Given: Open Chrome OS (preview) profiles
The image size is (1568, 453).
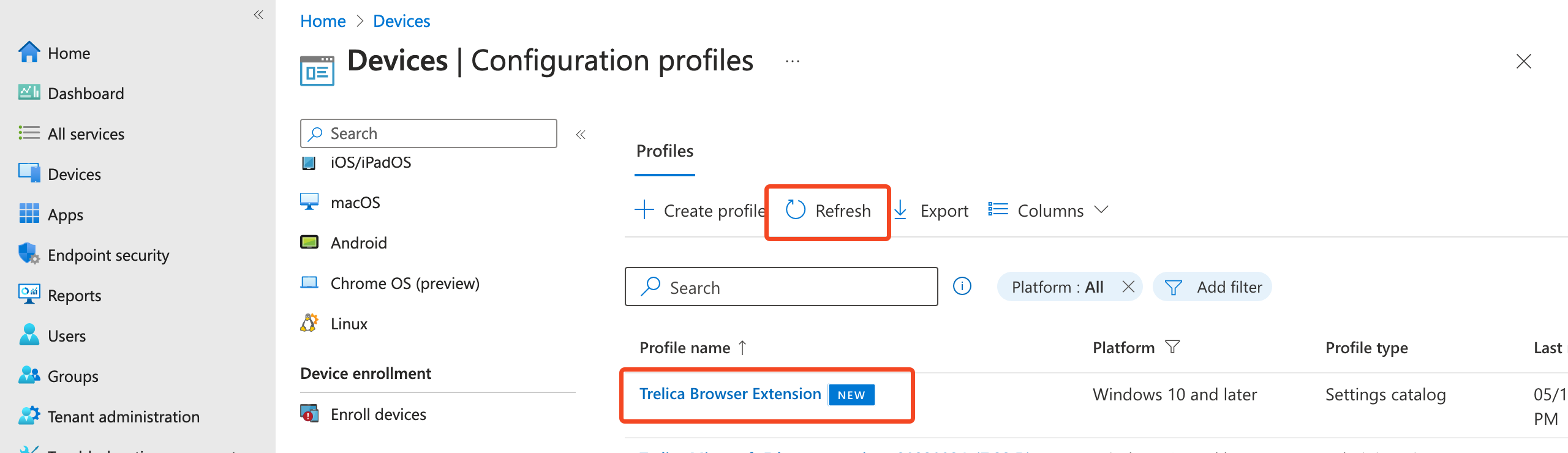Looking at the screenshot, I should (x=405, y=283).
